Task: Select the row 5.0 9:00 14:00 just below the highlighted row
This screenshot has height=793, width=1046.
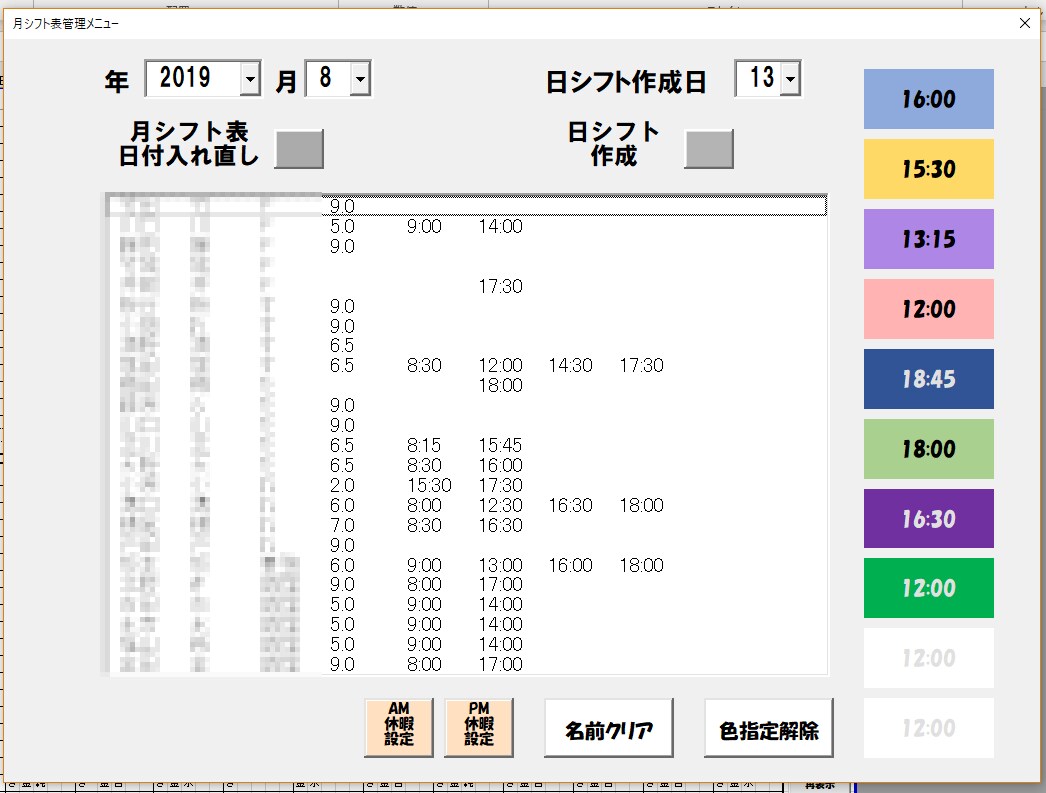Action: pos(467,226)
